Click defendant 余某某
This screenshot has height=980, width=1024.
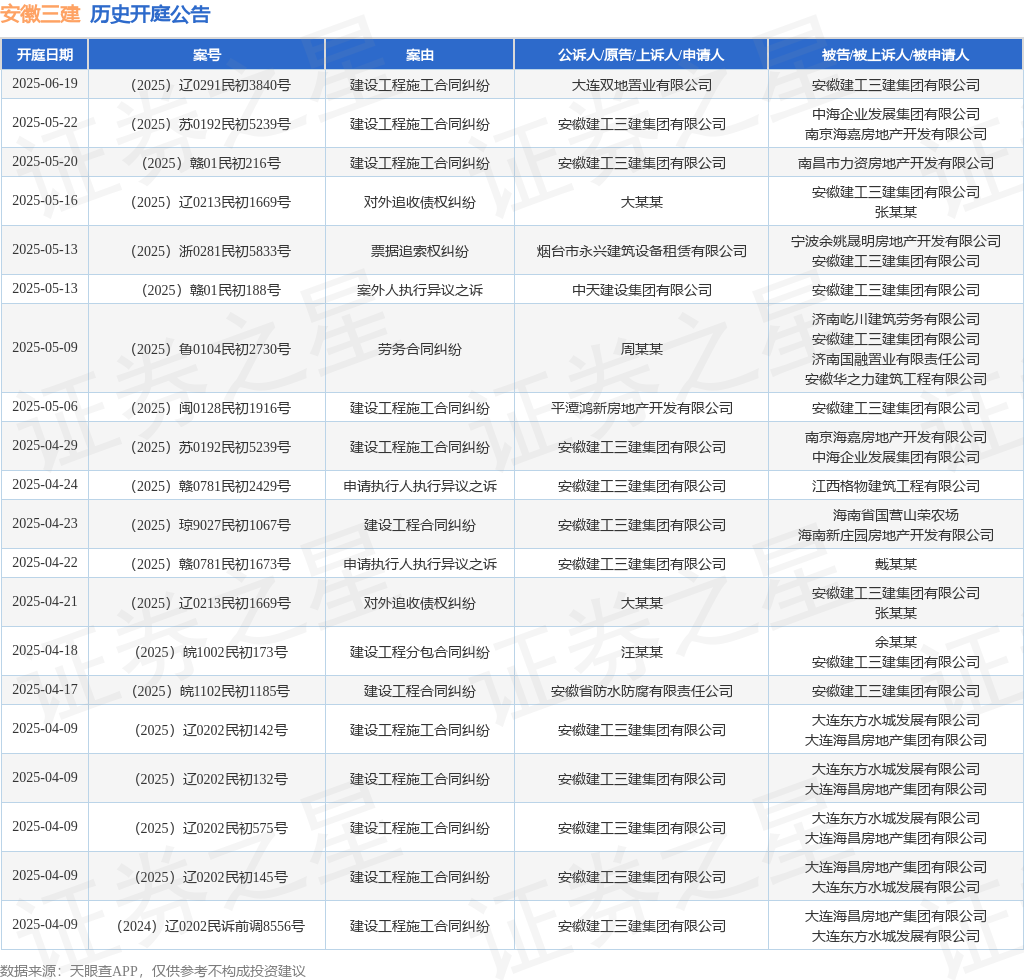(x=895, y=642)
